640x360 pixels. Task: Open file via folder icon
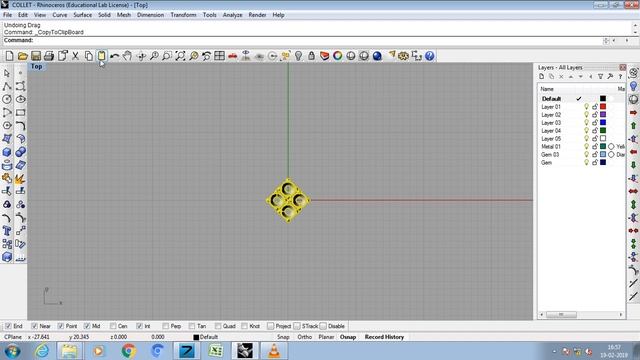23,56
